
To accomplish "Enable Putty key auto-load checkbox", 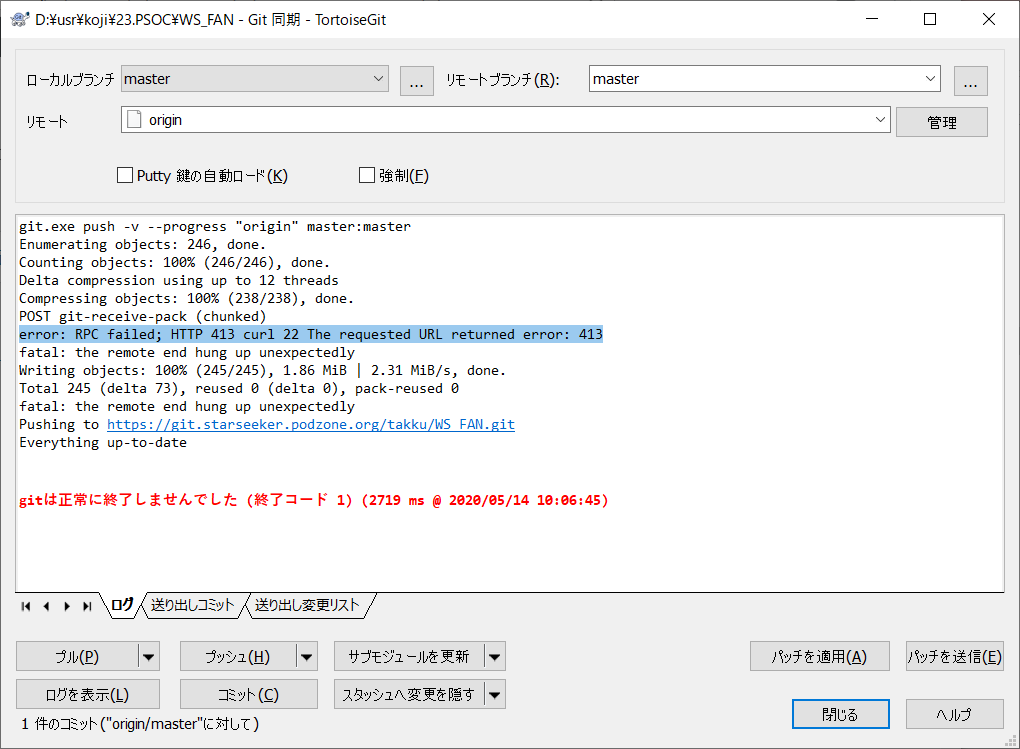I will tap(125, 176).
